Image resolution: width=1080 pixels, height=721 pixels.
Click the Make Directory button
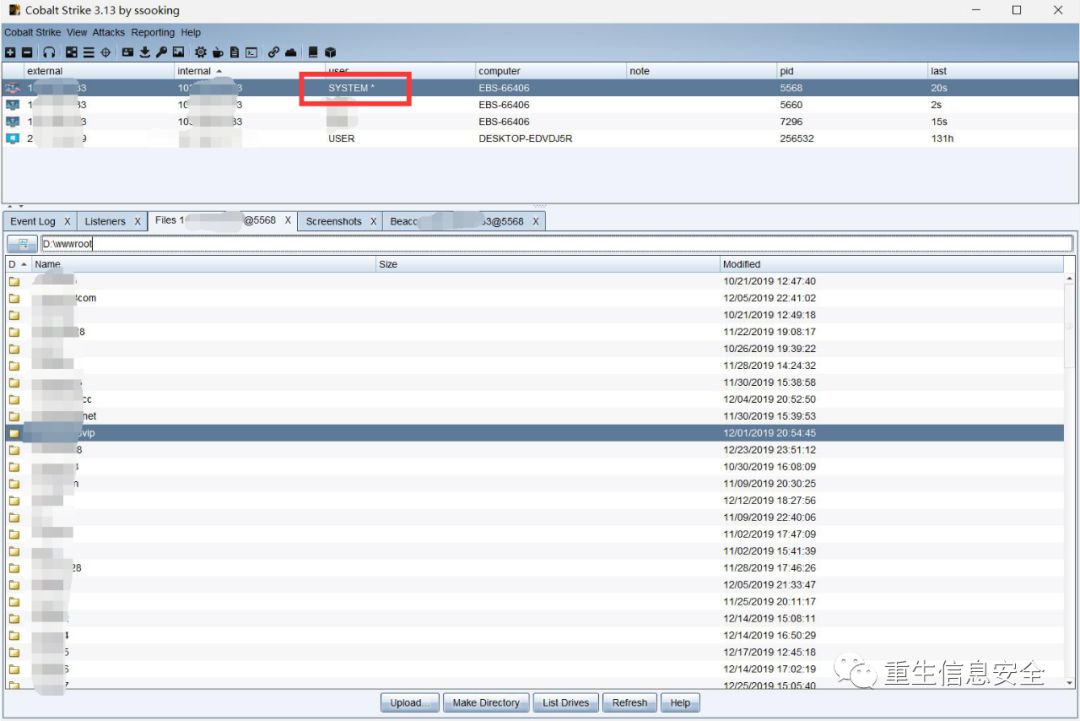(x=486, y=702)
